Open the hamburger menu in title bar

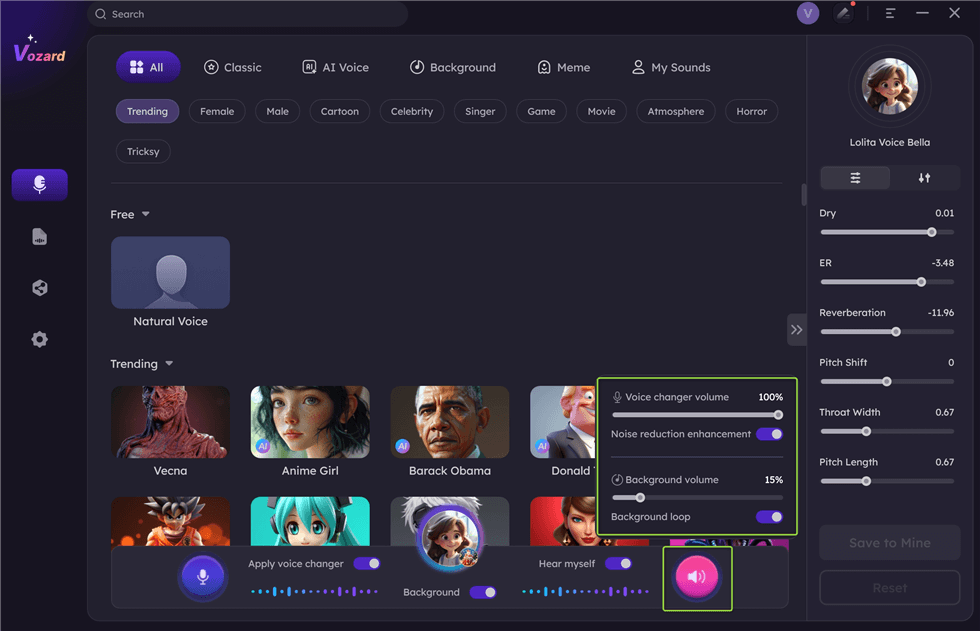890,13
